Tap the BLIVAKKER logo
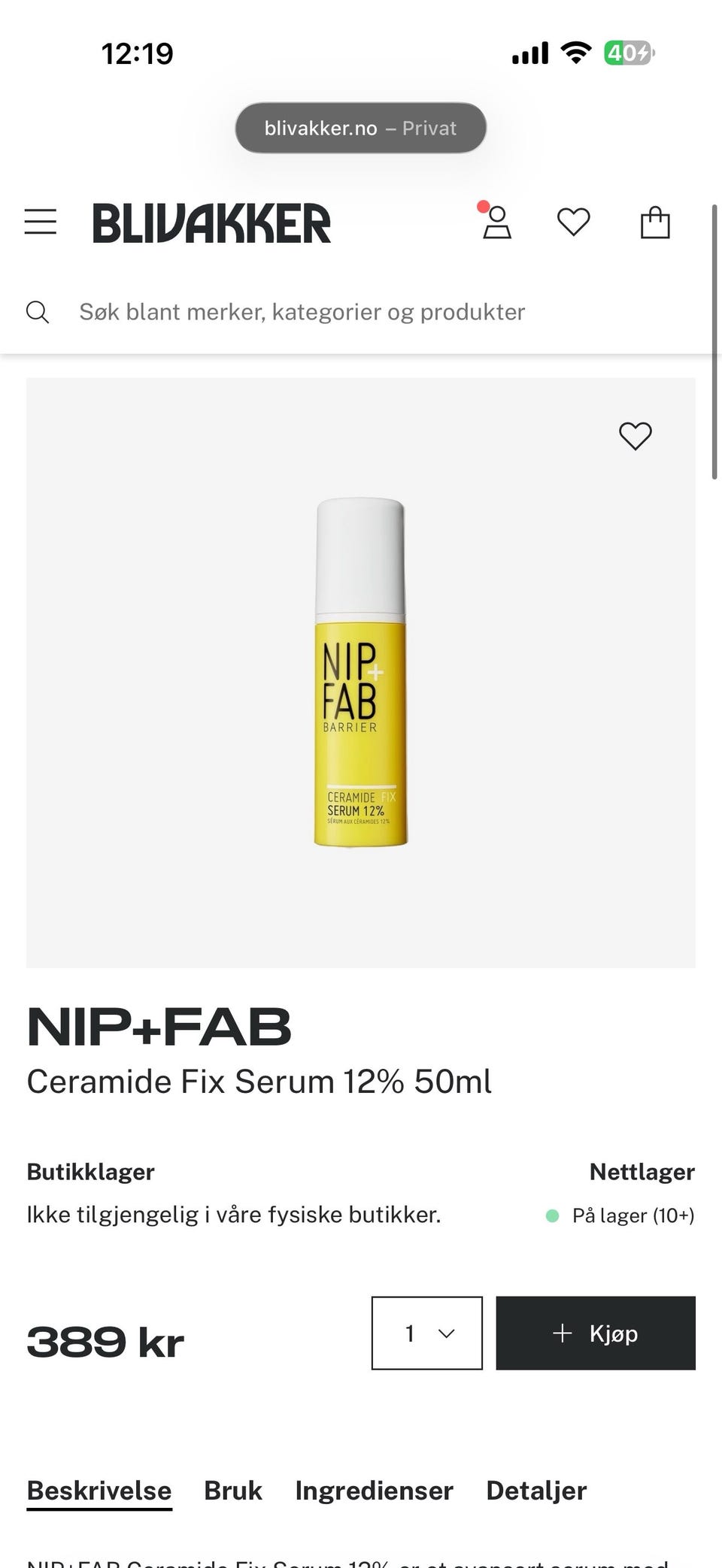722x1568 pixels. tap(211, 223)
